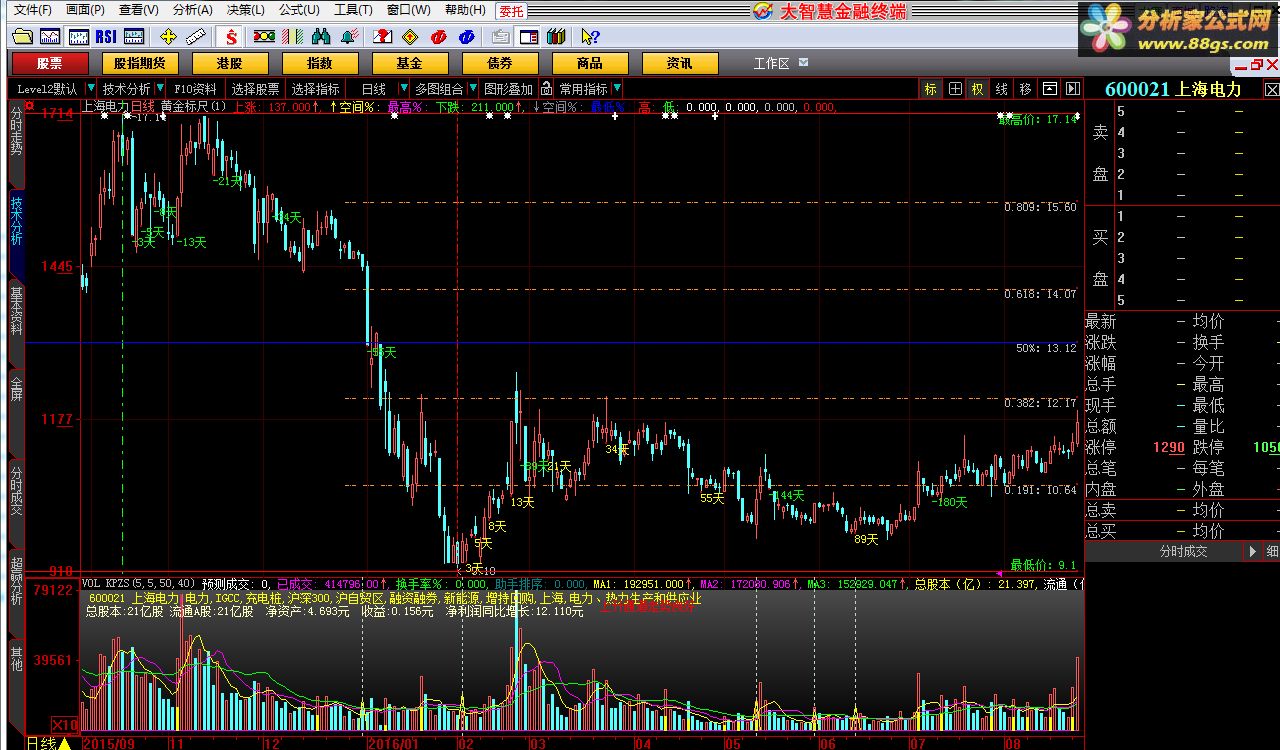Click the 基金 market button
Viewport: 1280px width, 750px height.
click(409, 63)
